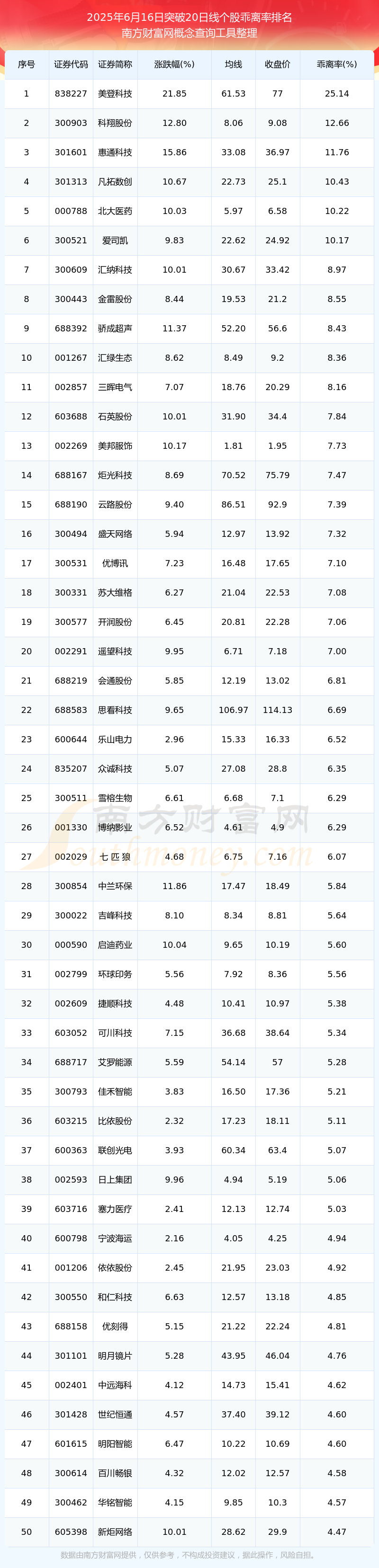The height and width of the screenshot is (1568, 379).
Task: Select stock name 新炬网络
Action: (x=115, y=1532)
